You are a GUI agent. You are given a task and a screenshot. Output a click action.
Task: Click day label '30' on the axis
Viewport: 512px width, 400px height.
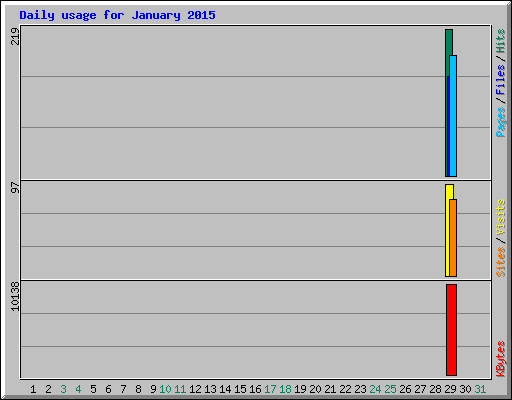[465, 389]
